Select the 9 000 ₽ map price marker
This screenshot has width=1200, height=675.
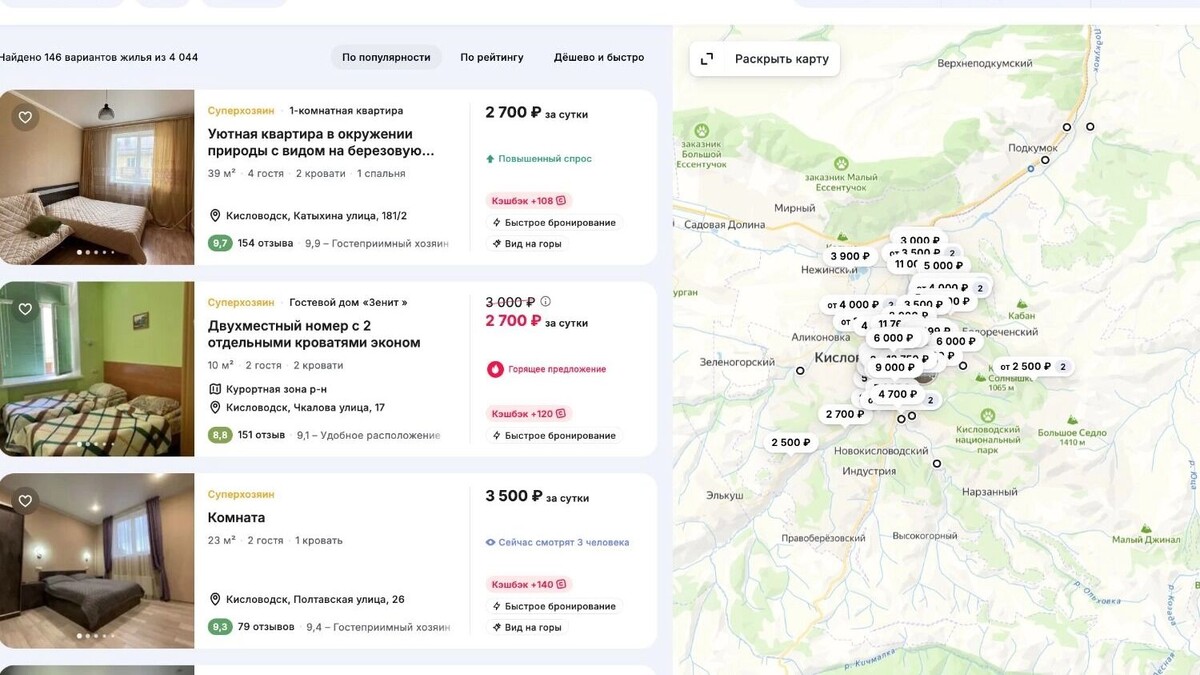pyautogui.click(x=895, y=367)
